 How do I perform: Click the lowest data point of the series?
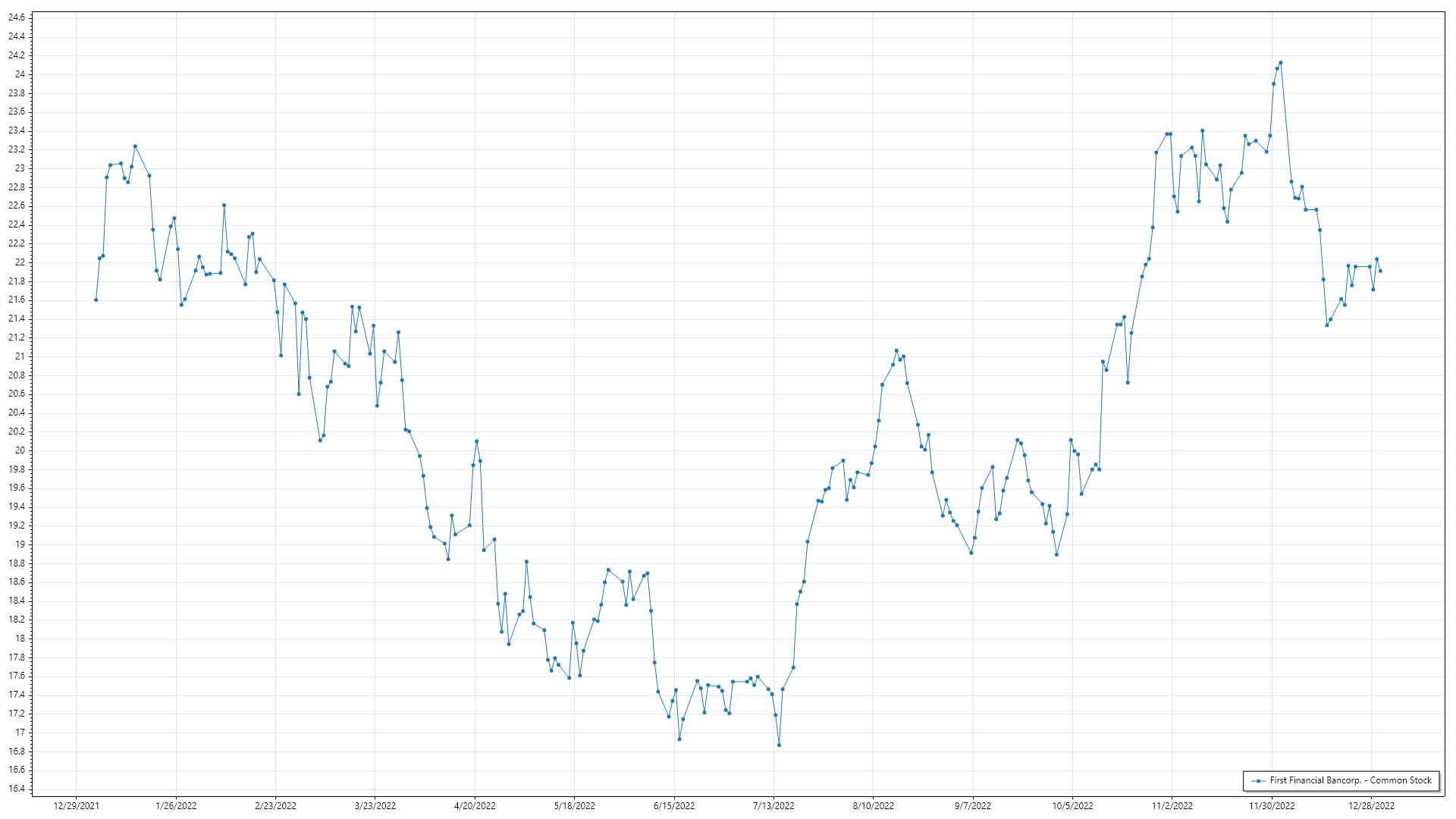(779, 745)
